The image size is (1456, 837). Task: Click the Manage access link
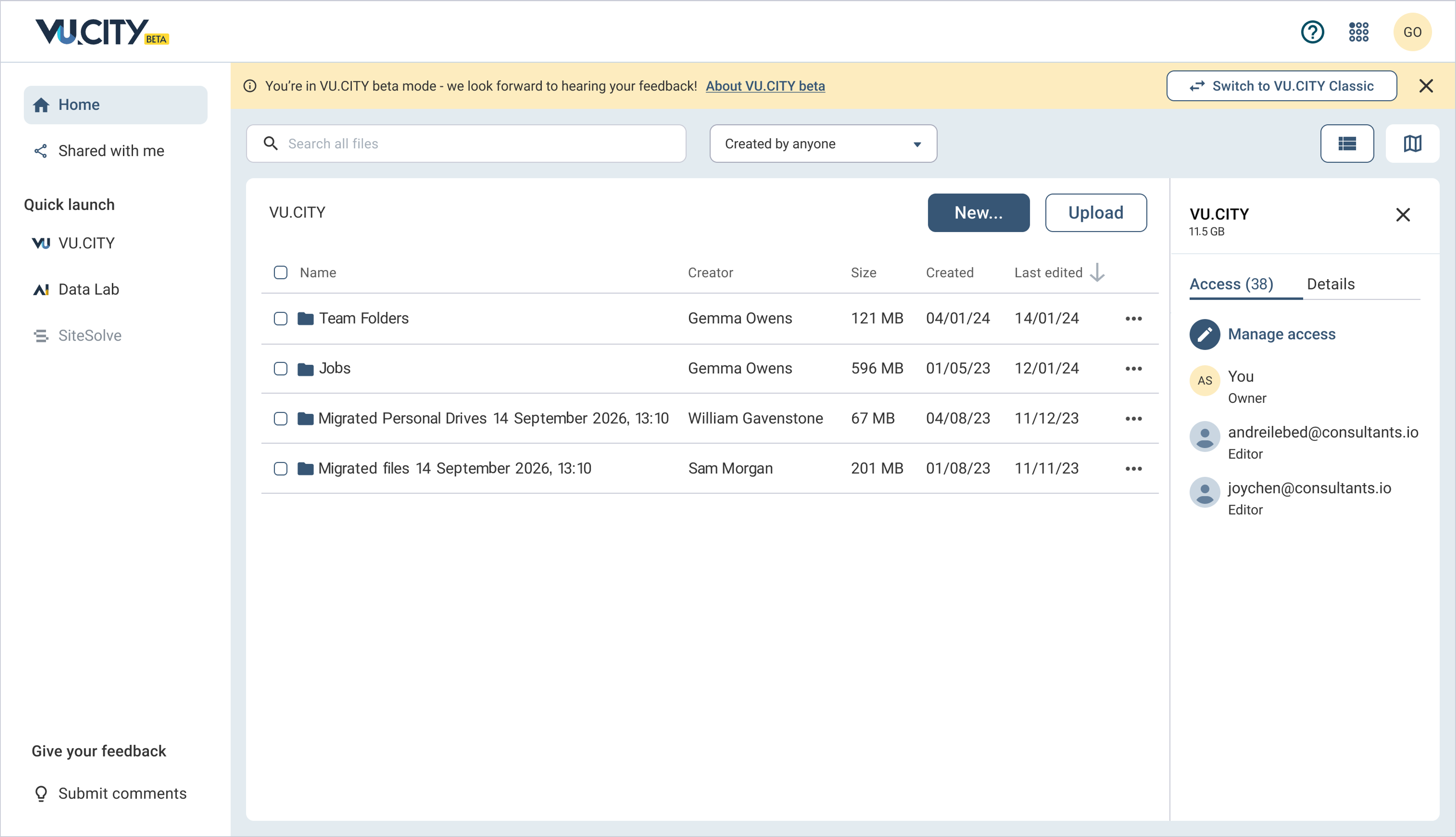coord(1281,334)
